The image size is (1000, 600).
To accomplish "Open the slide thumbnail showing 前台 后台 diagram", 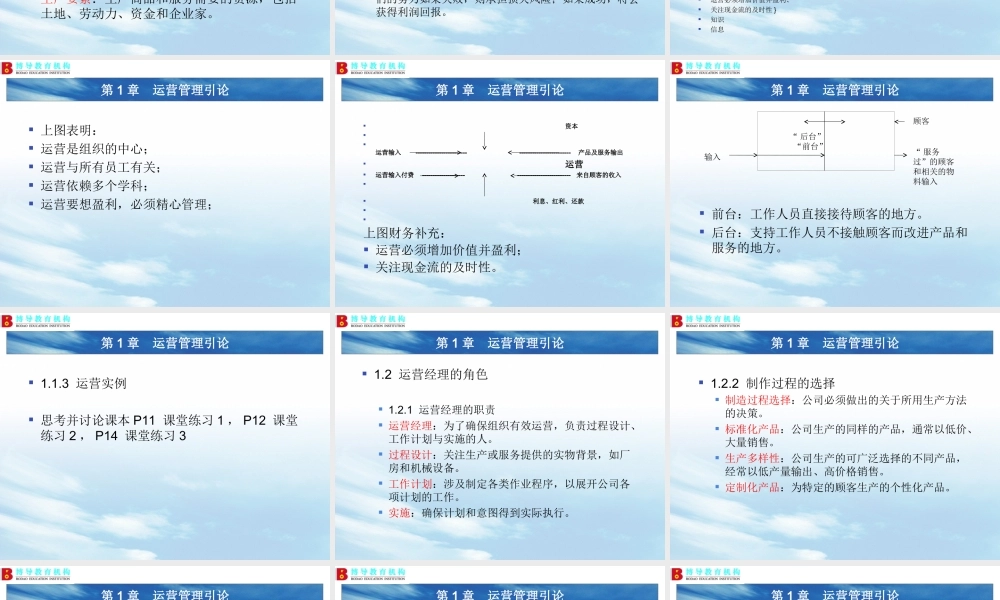I will [x=835, y=184].
